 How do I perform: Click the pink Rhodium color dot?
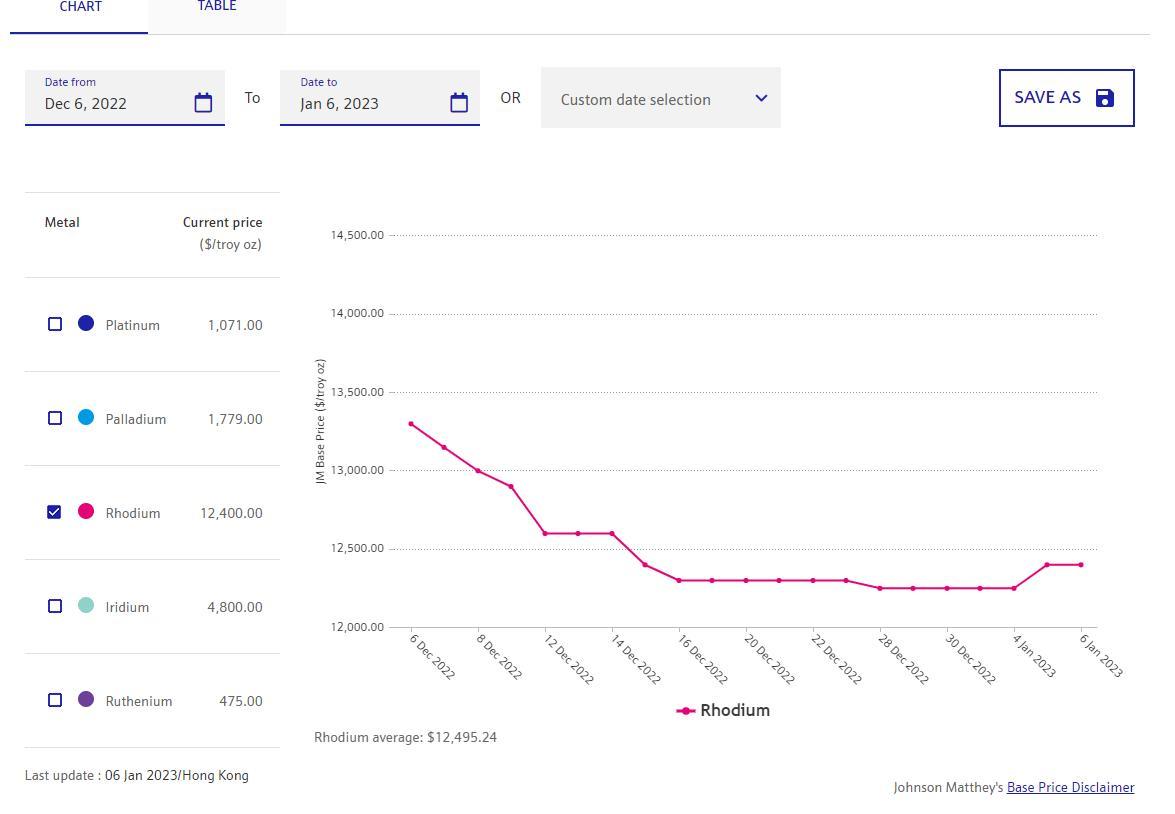(x=86, y=512)
